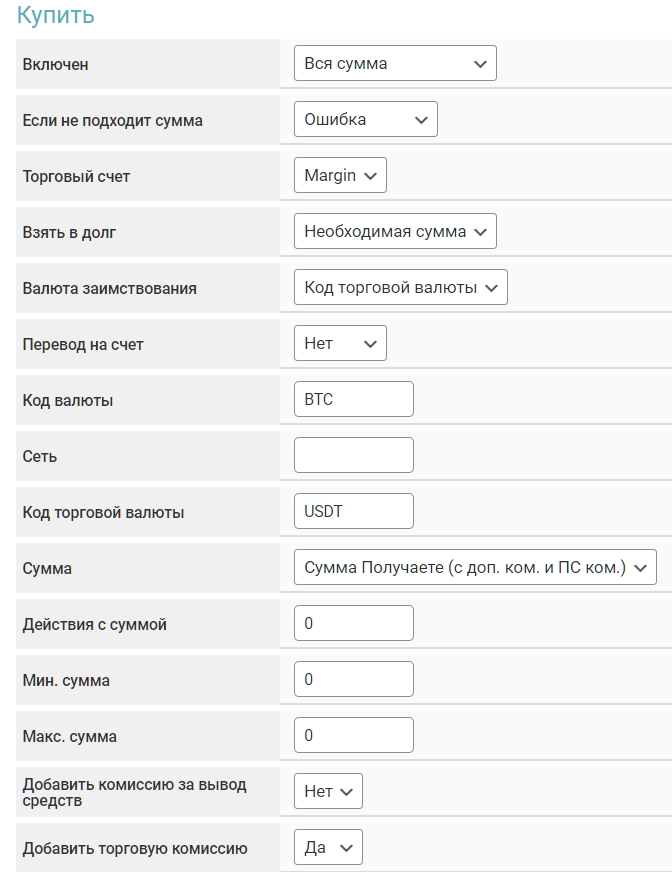Click the Торговый счет row label
Image resolution: width=672 pixels, height=872 pixels.
pos(76,176)
